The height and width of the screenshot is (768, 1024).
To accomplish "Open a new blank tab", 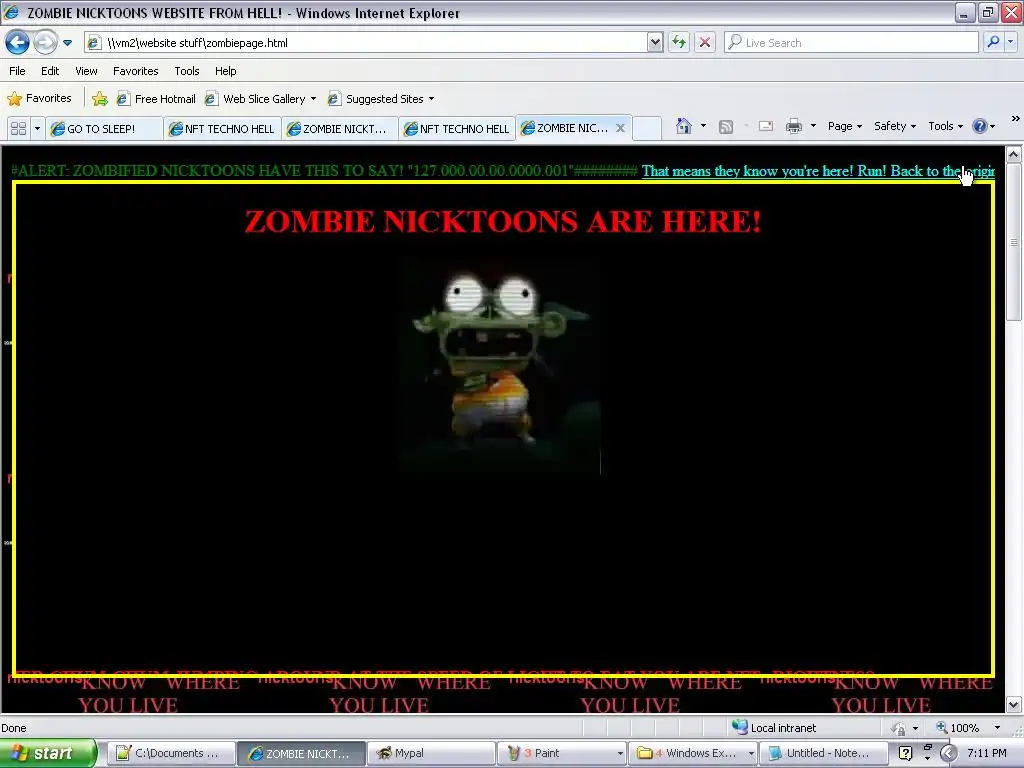I will pyautogui.click(x=647, y=129).
